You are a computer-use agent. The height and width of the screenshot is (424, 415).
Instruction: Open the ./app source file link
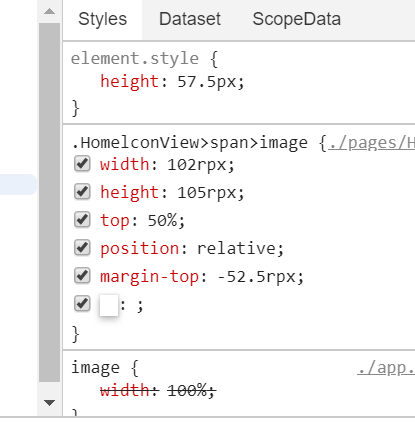click(386, 367)
